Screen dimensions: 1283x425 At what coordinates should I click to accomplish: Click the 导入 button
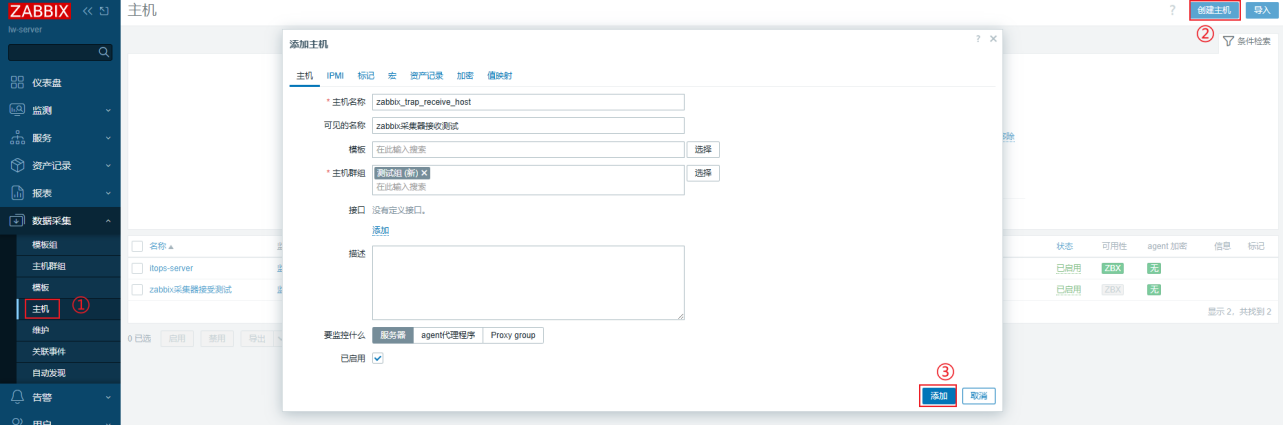1262,10
